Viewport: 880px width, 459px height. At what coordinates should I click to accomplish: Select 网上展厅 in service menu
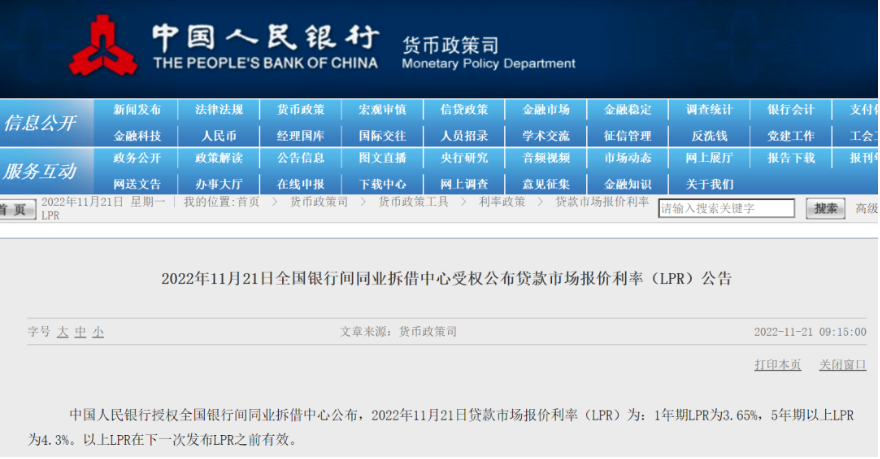click(709, 158)
